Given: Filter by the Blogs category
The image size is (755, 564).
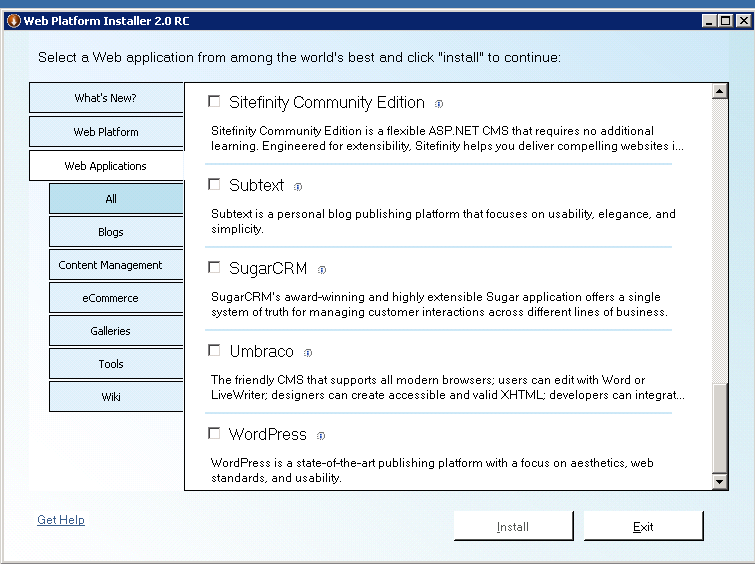Looking at the screenshot, I should (116, 232).
